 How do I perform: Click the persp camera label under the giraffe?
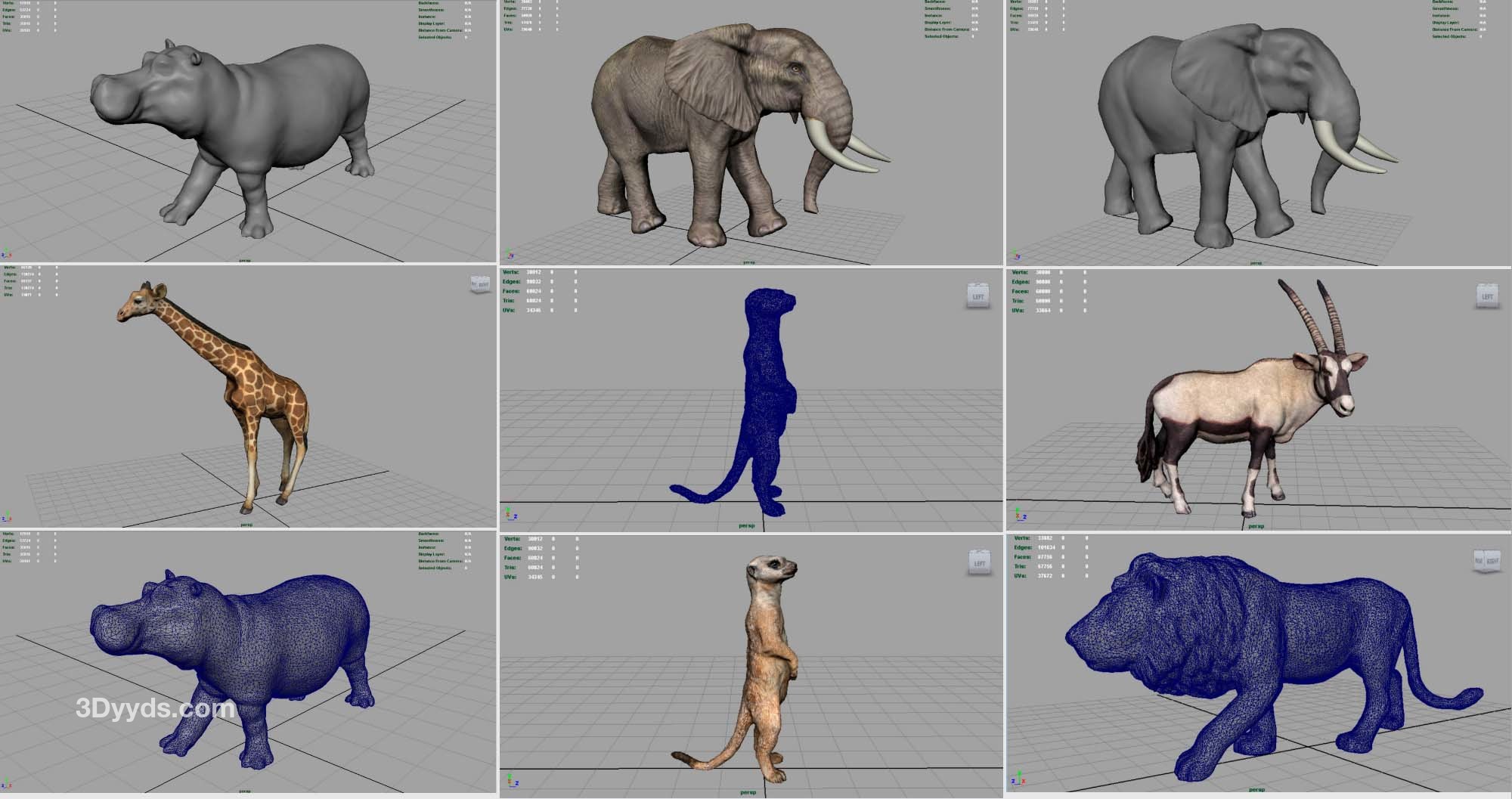click(x=246, y=524)
